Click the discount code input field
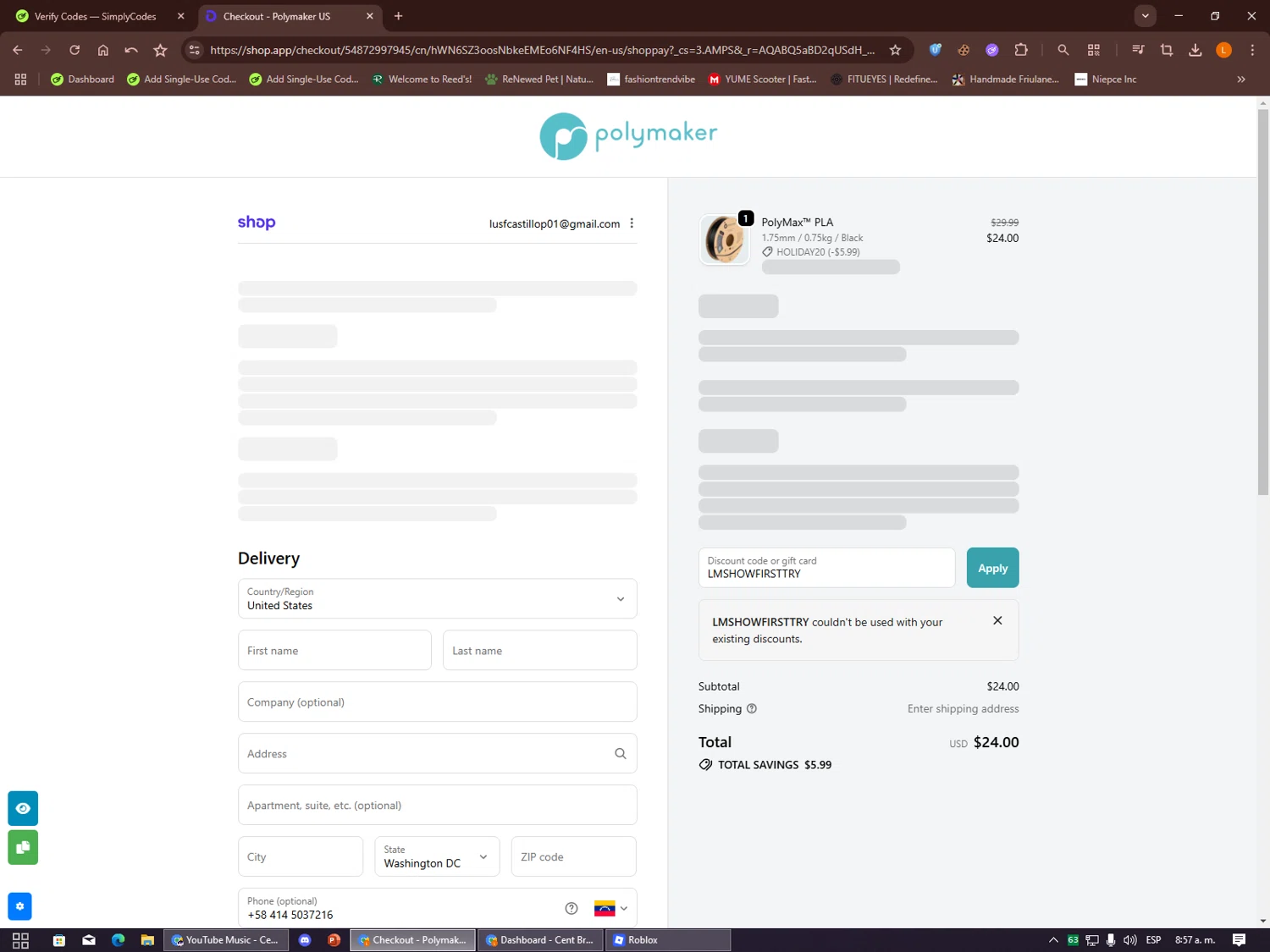The image size is (1270, 952). (x=826, y=568)
